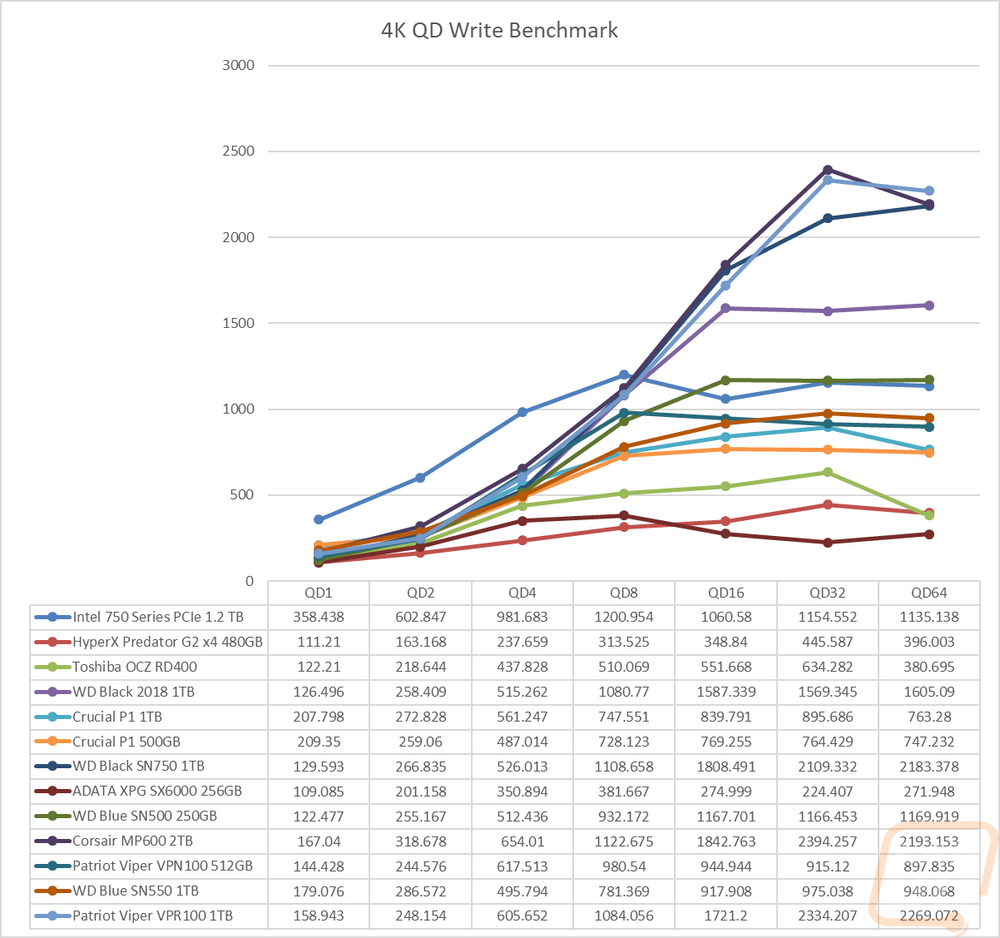
Task: Click the QD8 column header
Action: [624, 593]
